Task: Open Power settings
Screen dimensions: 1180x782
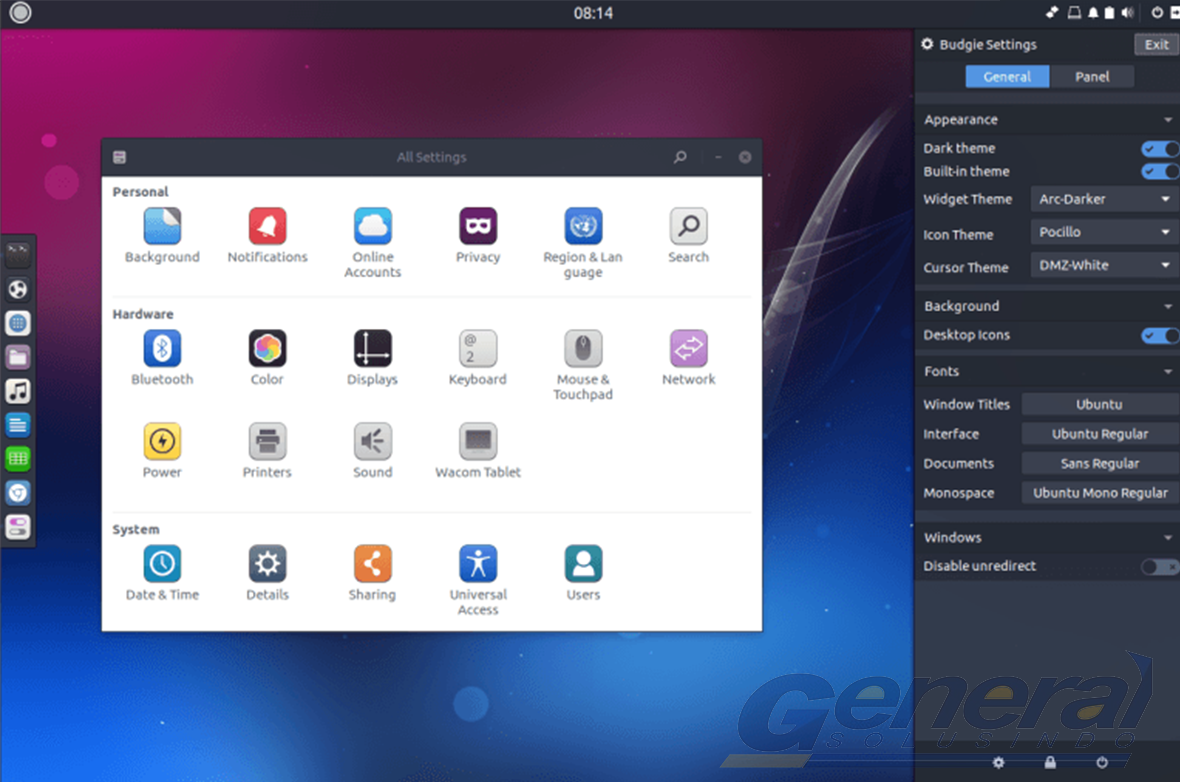Action: 162,442
